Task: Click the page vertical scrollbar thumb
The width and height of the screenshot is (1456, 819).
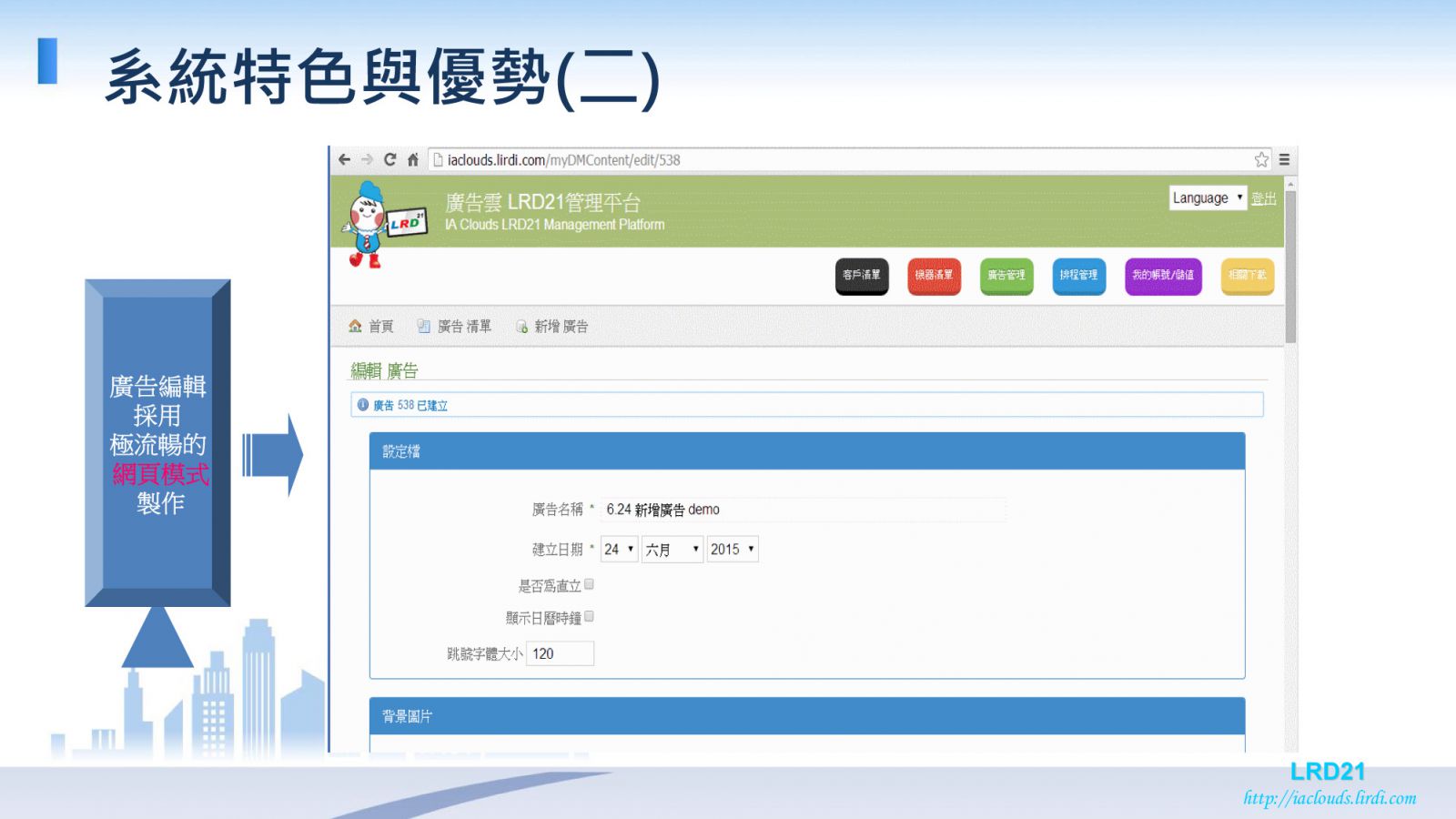Action: click(x=1290, y=267)
